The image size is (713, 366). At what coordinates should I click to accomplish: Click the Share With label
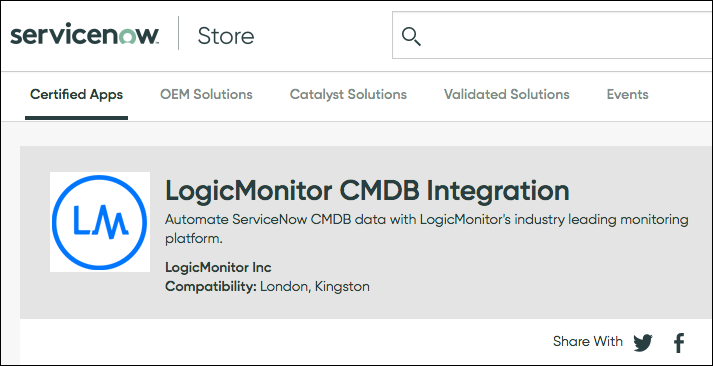(x=587, y=341)
